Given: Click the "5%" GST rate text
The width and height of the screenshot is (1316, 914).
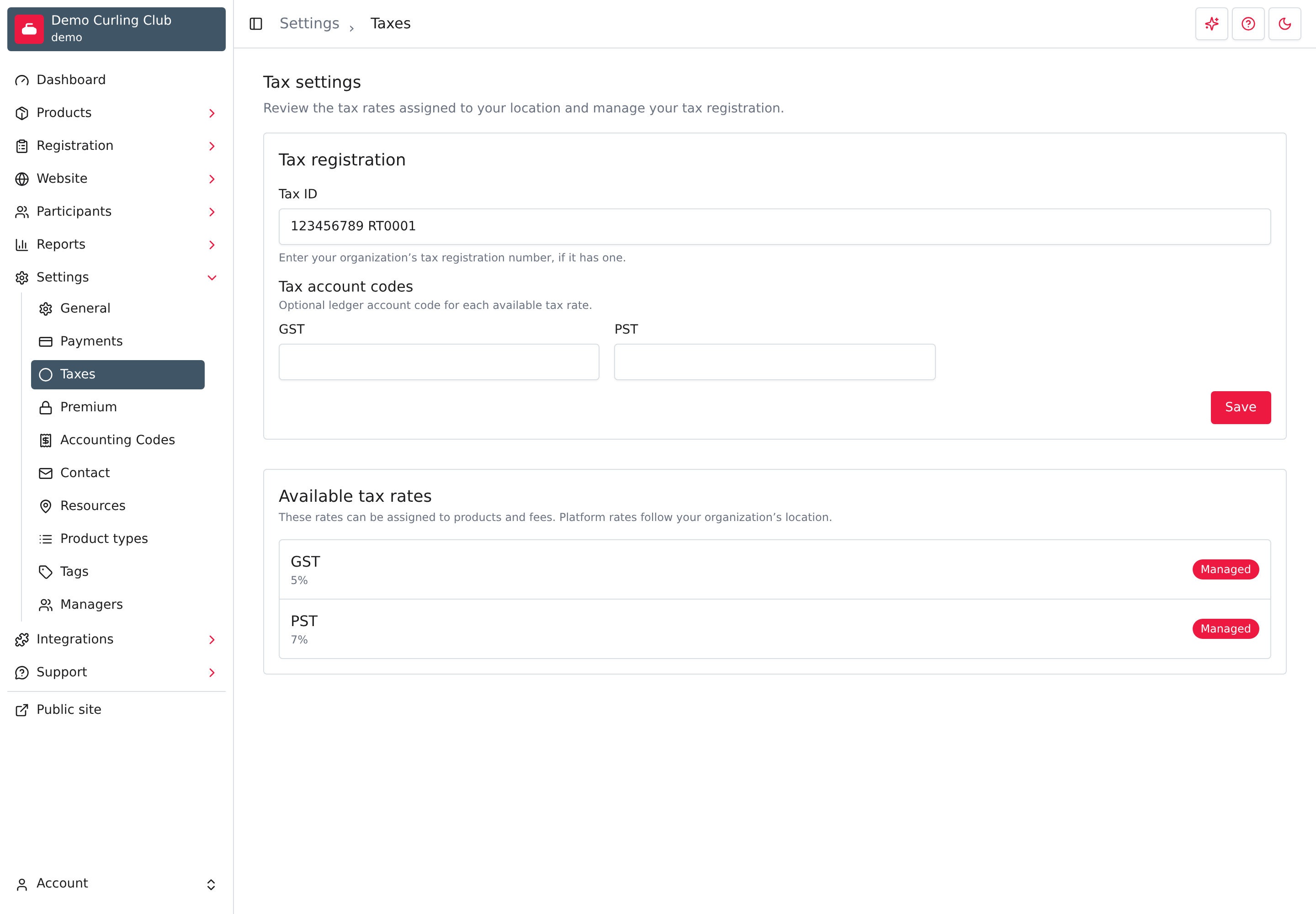Looking at the screenshot, I should point(299,580).
